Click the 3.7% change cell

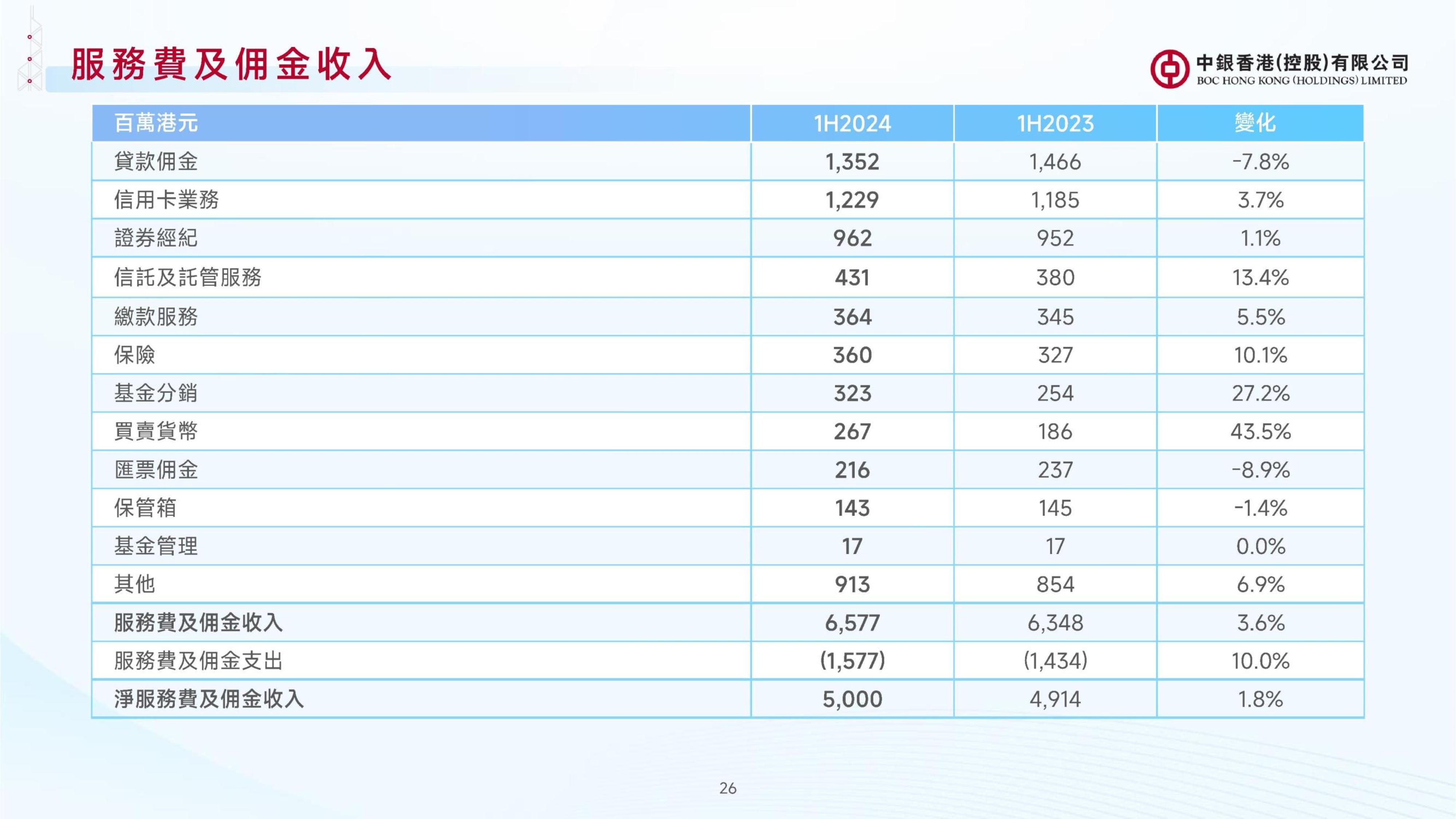(1261, 200)
